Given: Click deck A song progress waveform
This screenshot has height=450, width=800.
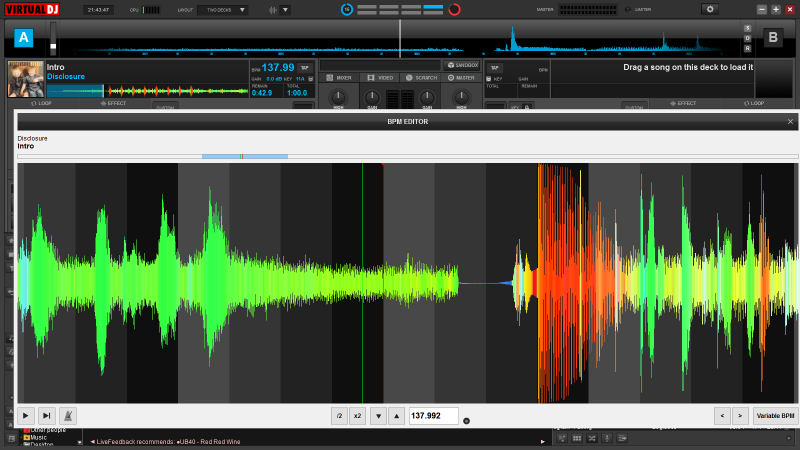Looking at the screenshot, I should pyautogui.click(x=147, y=91).
